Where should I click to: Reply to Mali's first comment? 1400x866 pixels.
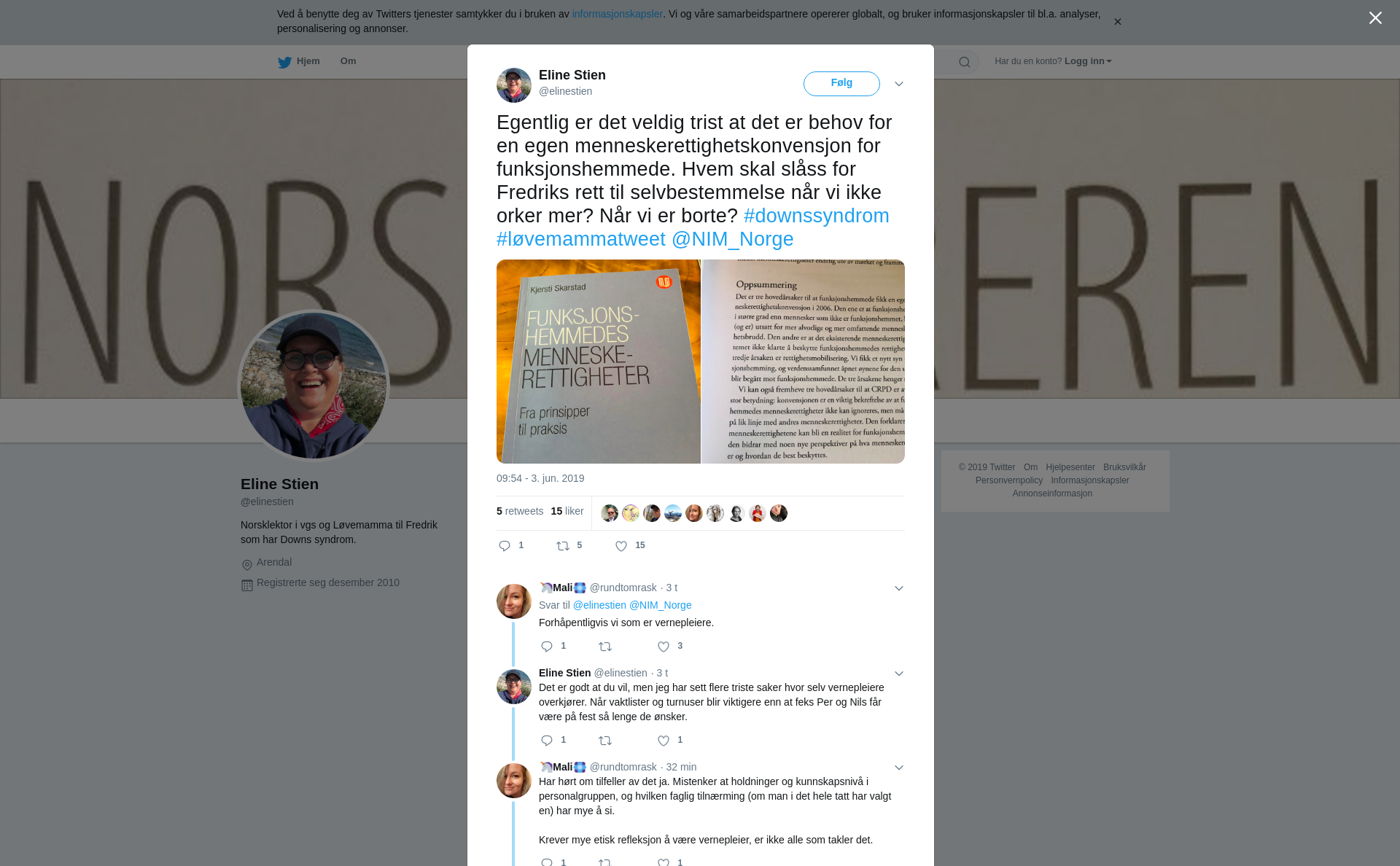point(547,647)
